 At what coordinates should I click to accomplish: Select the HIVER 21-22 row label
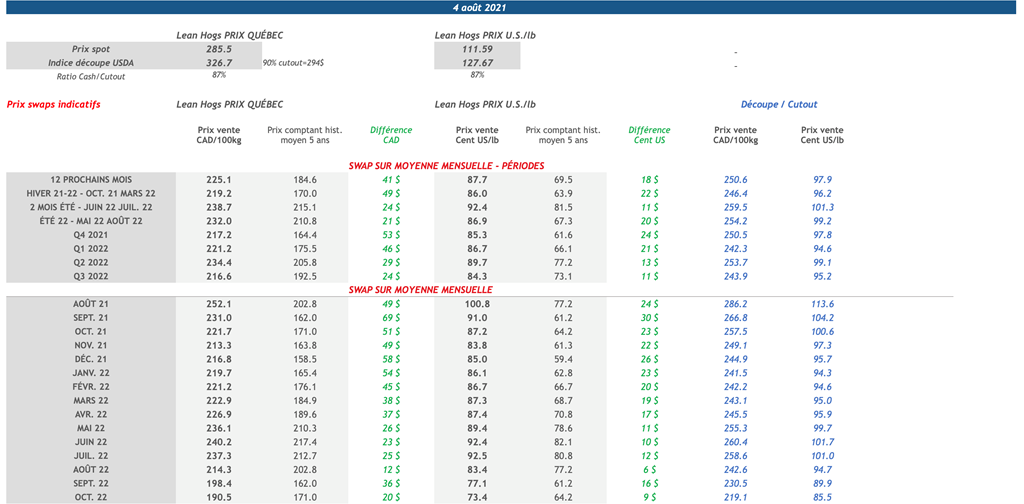point(91,193)
